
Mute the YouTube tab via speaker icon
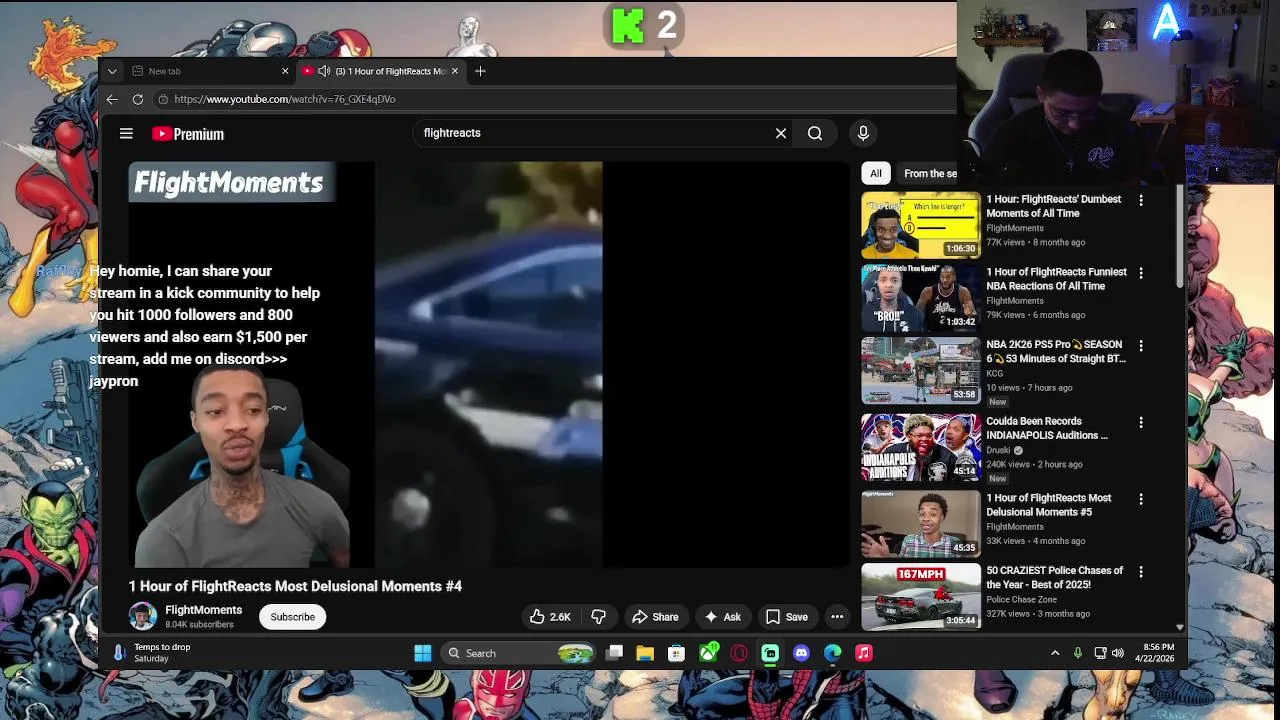(x=324, y=71)
